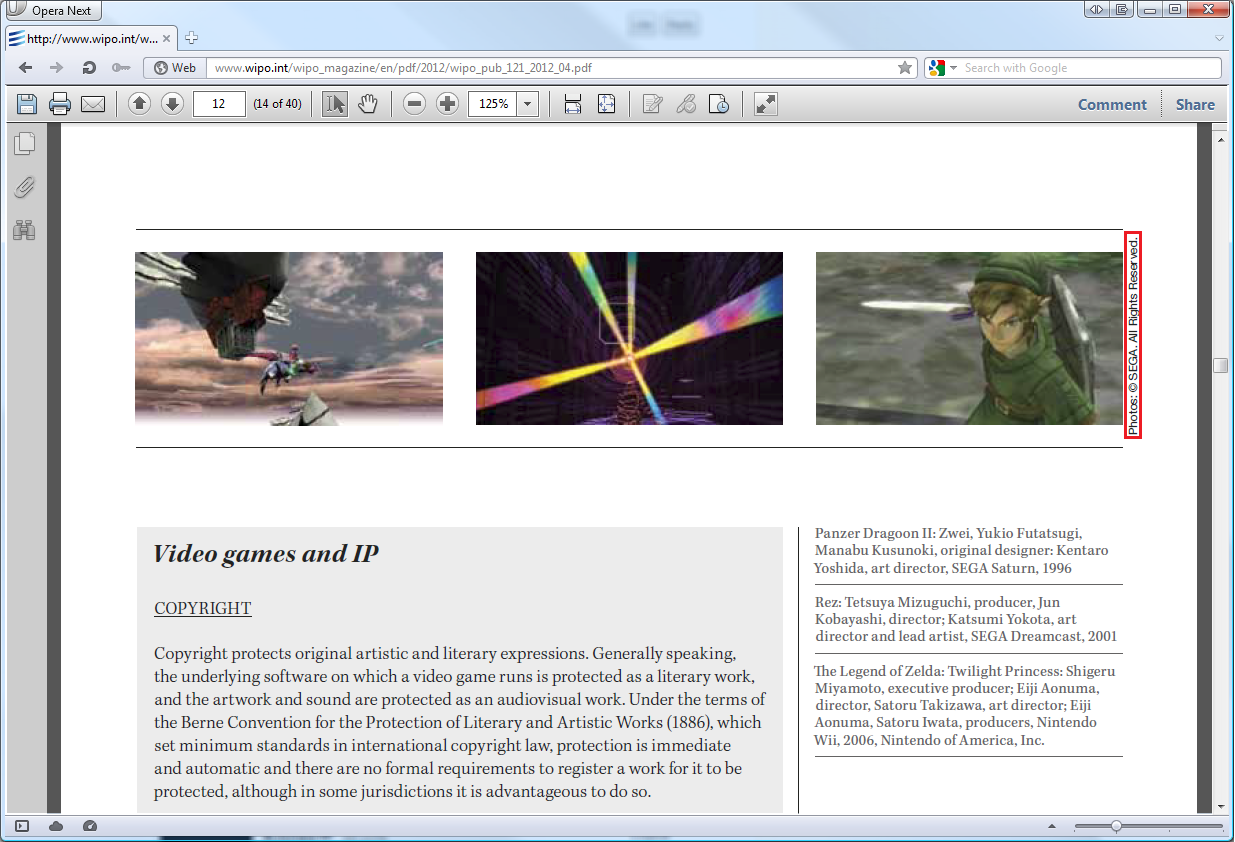Open the view options arrow near zoom slider
This screenshot has width=1235, height=842.
[x=1051, y=826]
